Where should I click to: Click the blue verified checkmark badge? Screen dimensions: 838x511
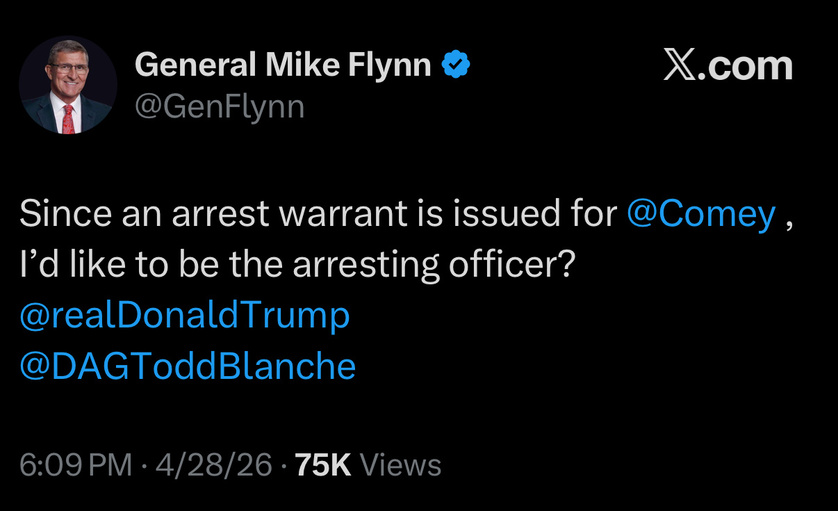[456, 66]
